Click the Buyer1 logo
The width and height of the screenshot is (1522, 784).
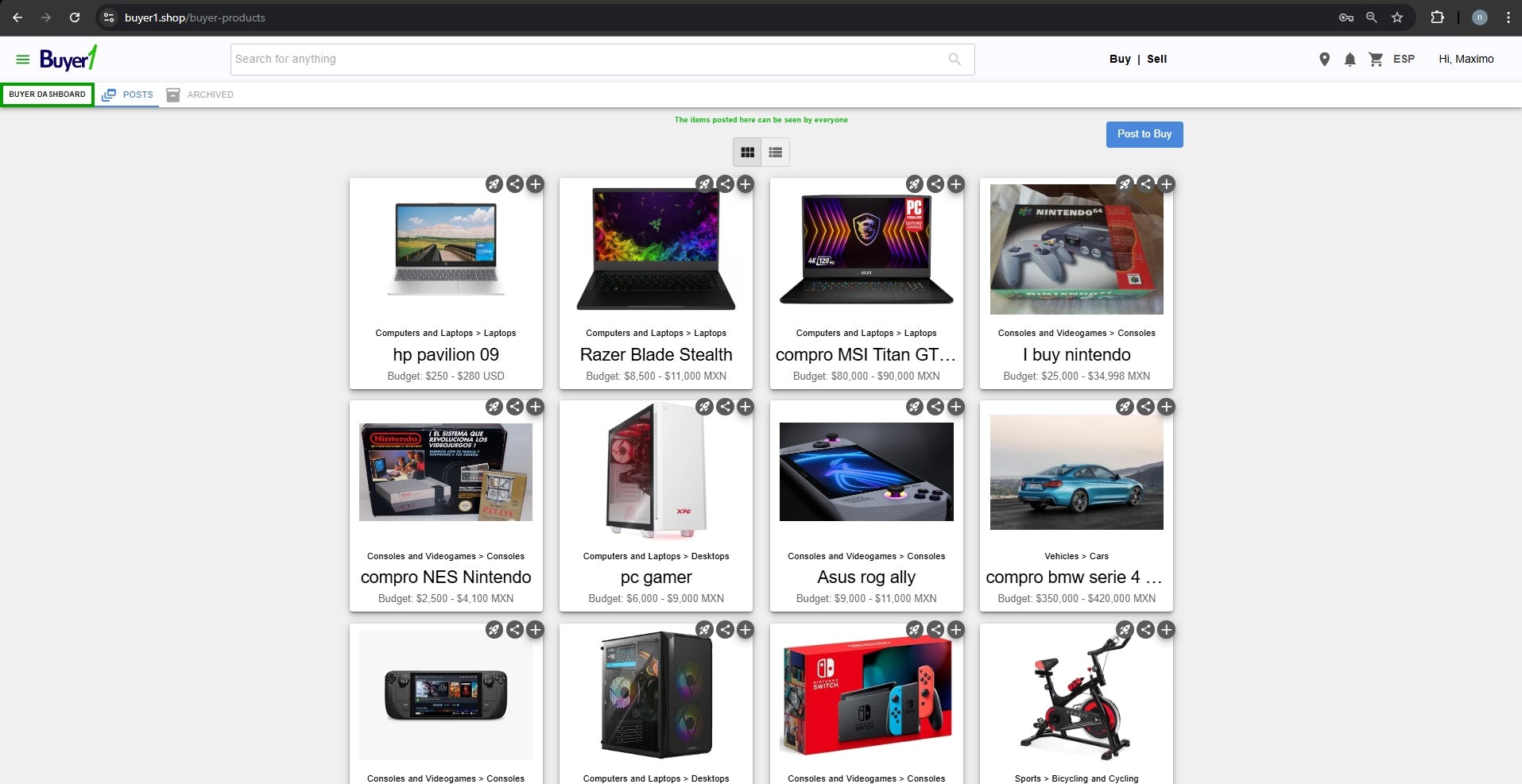pos(68,59)
